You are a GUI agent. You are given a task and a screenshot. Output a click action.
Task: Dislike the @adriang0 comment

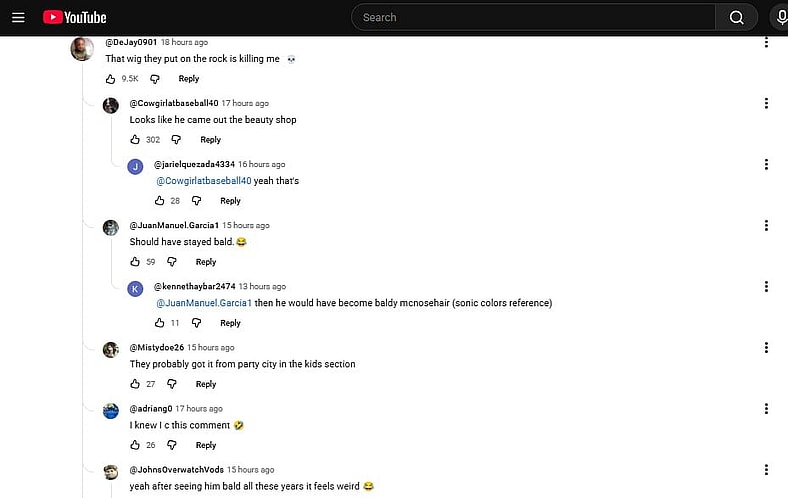tap(172, 445)
